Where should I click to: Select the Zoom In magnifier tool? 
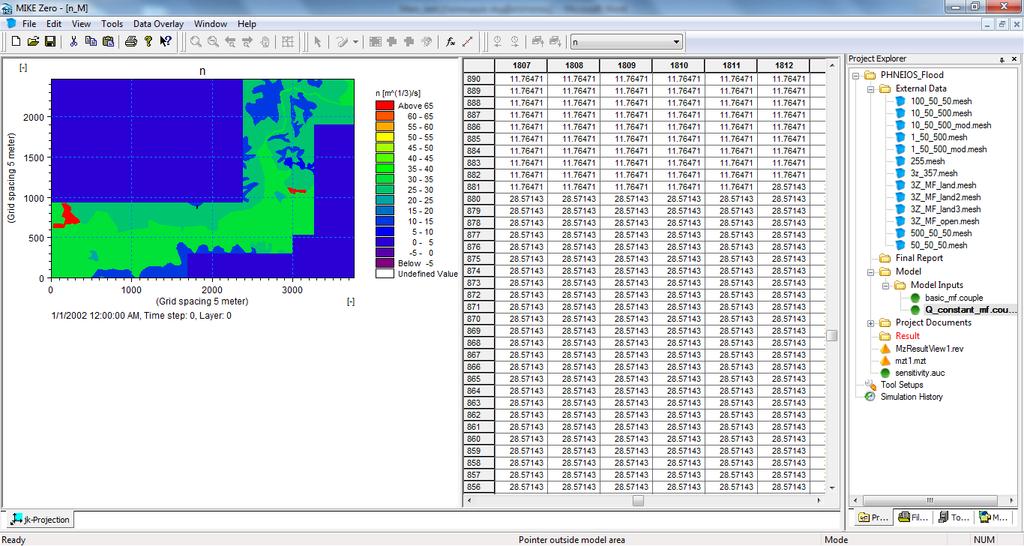(195, 41)
